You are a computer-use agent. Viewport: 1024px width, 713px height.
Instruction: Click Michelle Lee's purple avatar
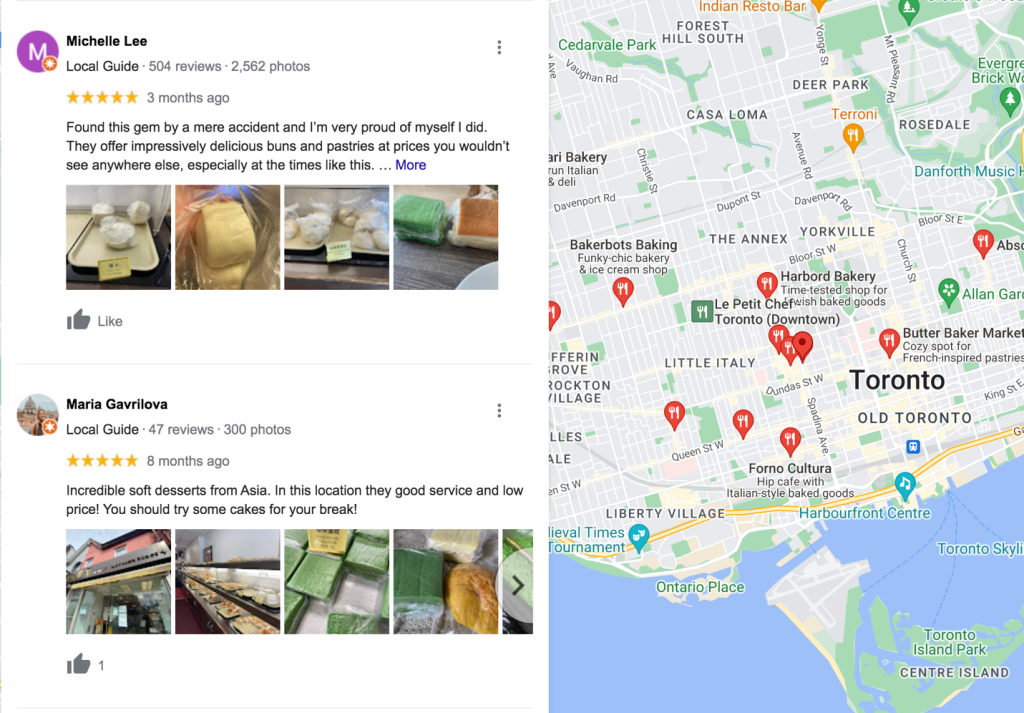tap(37, 51)
